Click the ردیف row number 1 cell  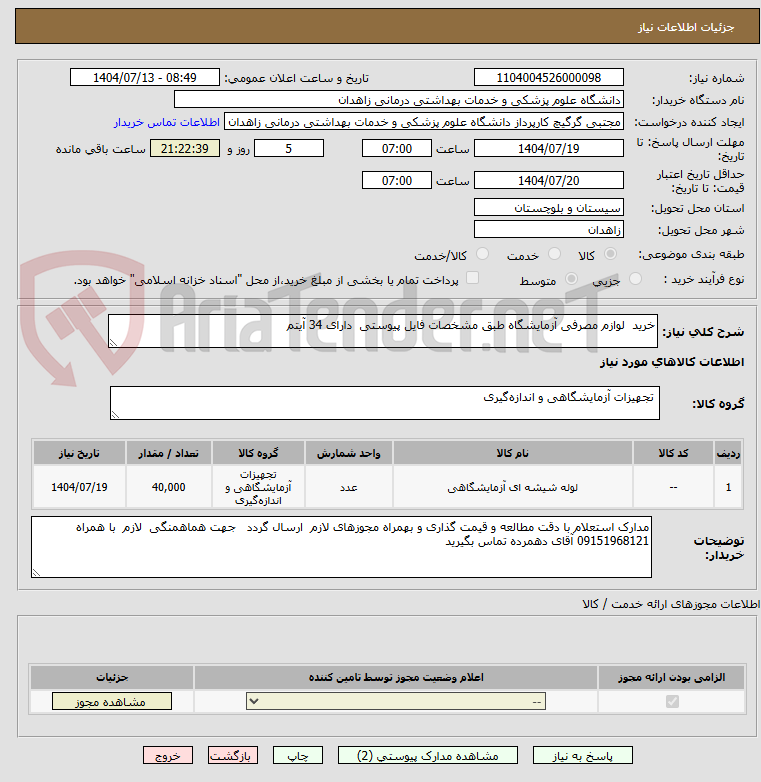click(x=728, y=487)
